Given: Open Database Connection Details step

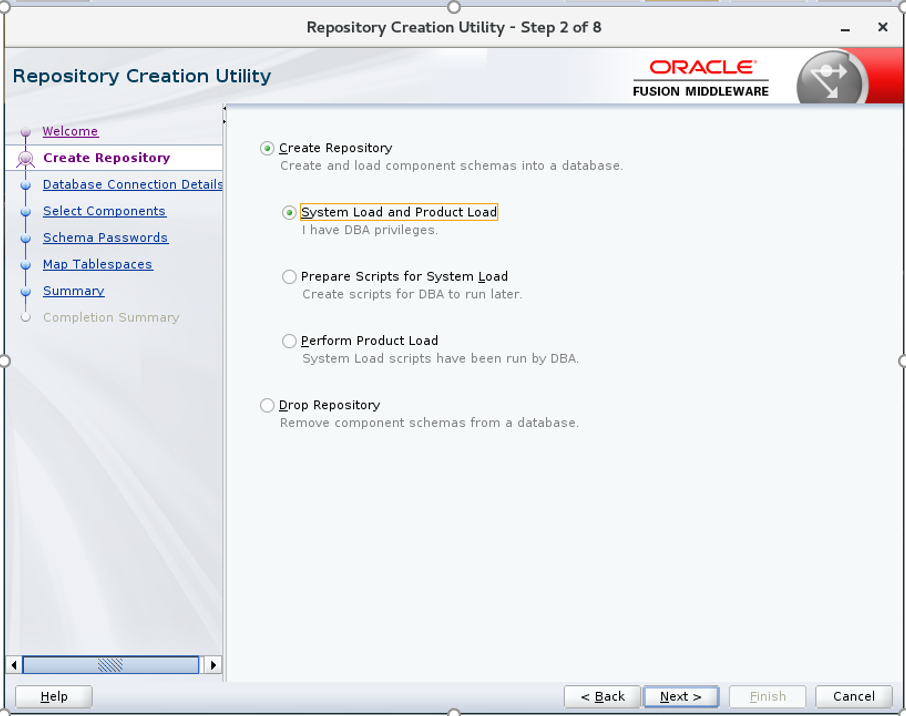Looking at the screenshot, I should pos(132,184).
